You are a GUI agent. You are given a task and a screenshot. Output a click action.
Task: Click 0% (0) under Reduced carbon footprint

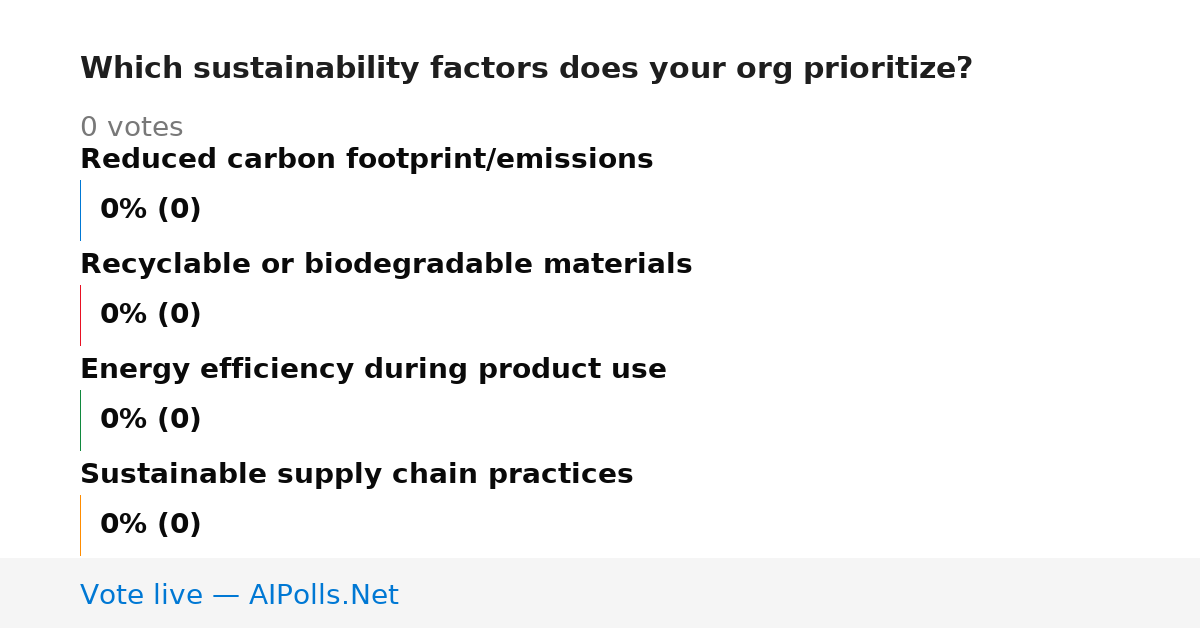[150, 210]
